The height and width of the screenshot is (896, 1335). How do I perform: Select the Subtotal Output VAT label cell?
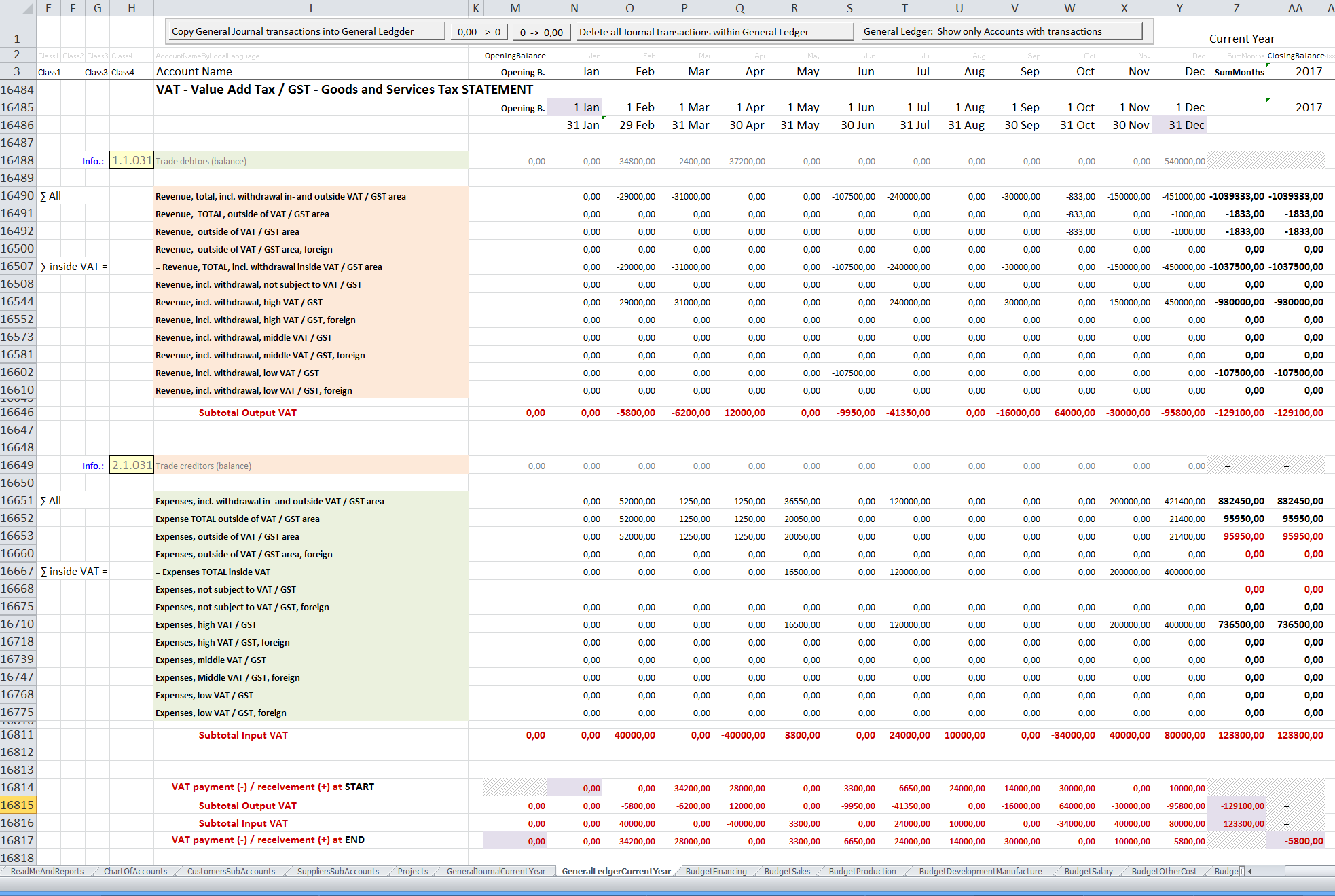coord(248,413)
